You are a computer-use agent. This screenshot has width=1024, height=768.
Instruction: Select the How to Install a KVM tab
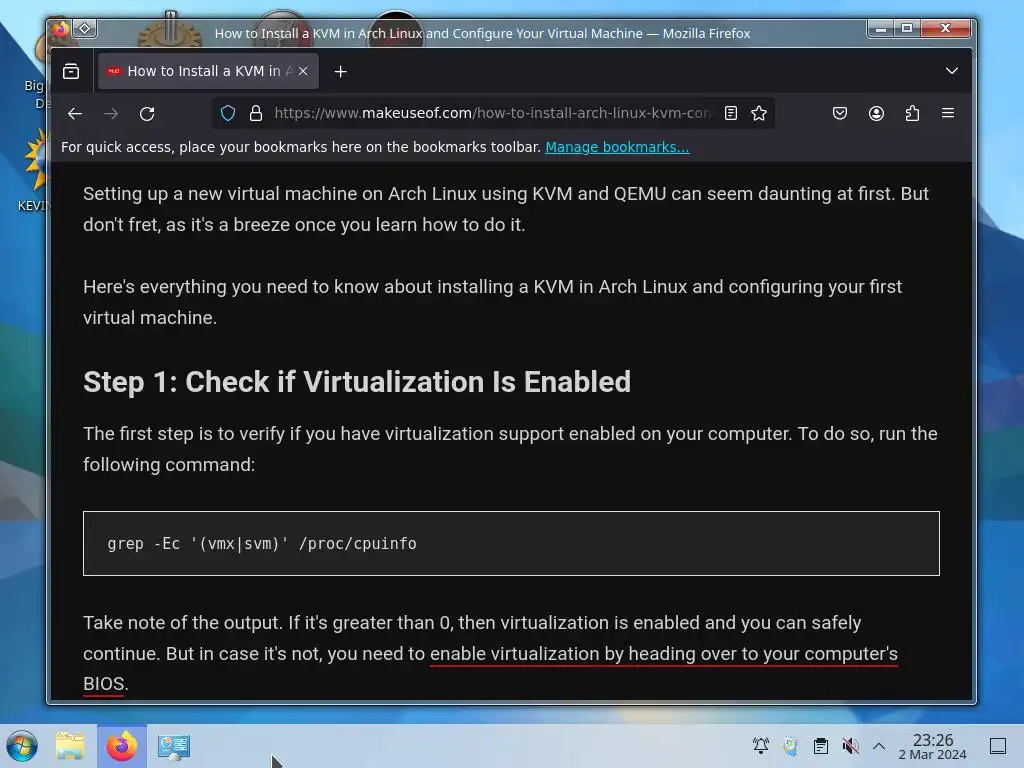tap(208, 71)
